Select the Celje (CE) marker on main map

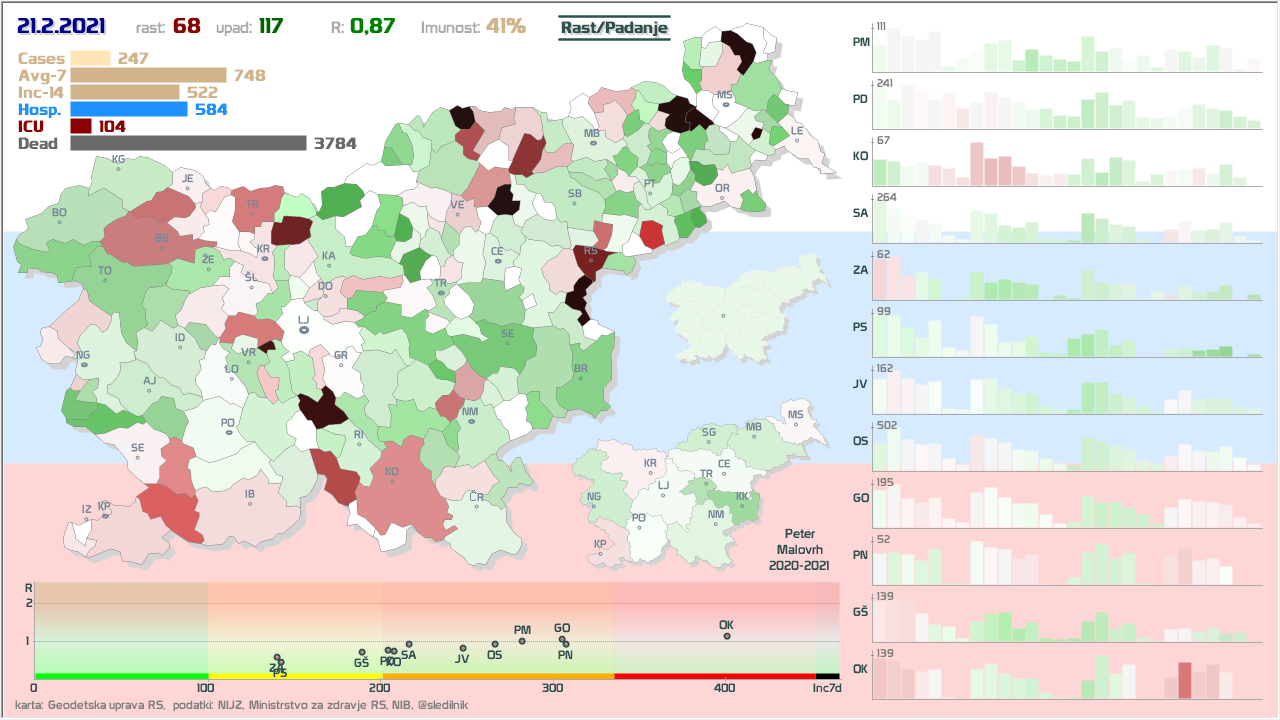(497, 261)
